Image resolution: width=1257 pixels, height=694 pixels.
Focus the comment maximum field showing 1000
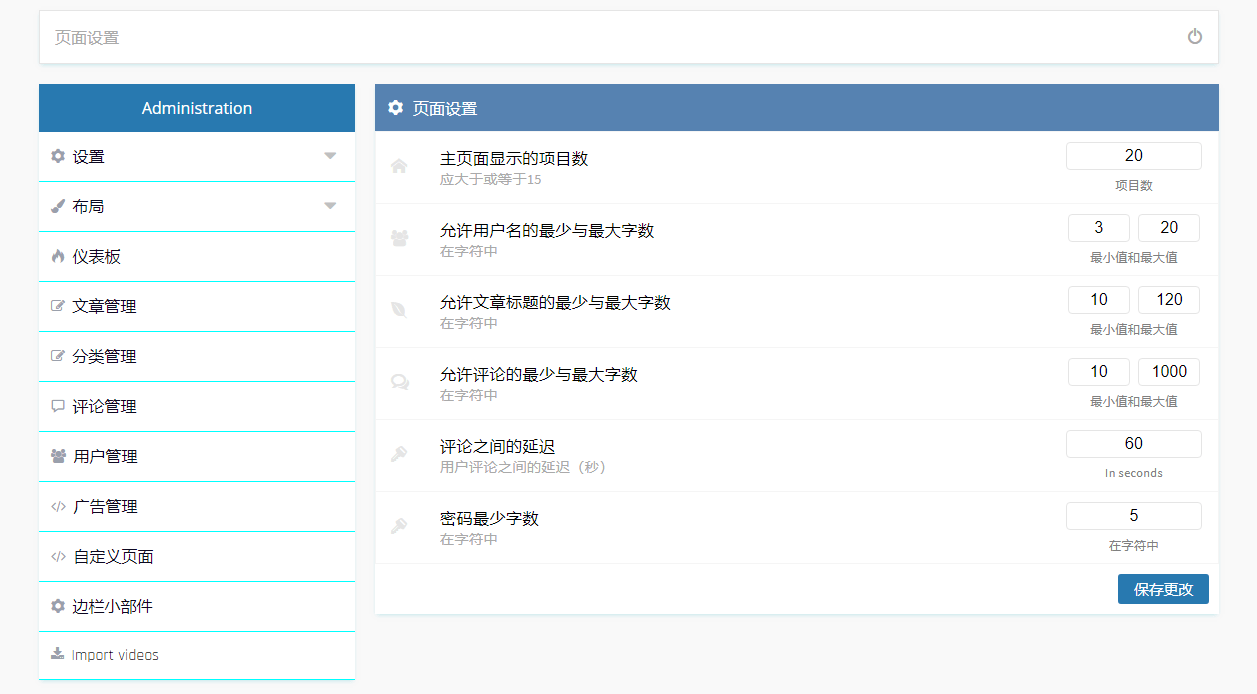pos(1169,372)
